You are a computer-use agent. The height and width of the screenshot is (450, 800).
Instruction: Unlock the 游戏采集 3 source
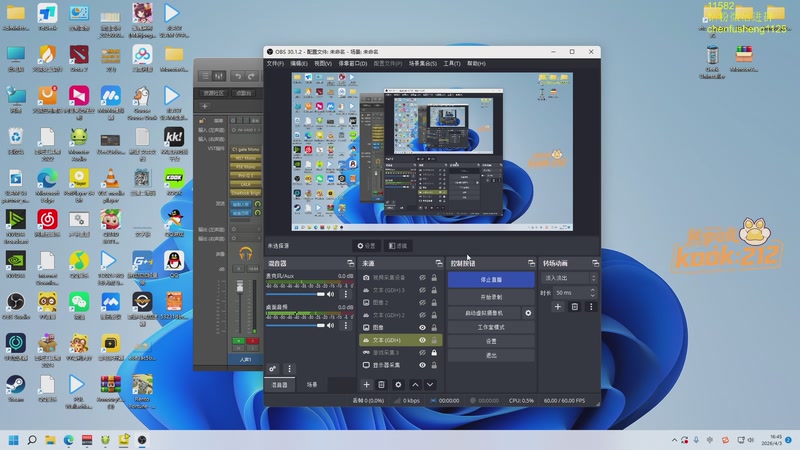click(x=434, y=353)
